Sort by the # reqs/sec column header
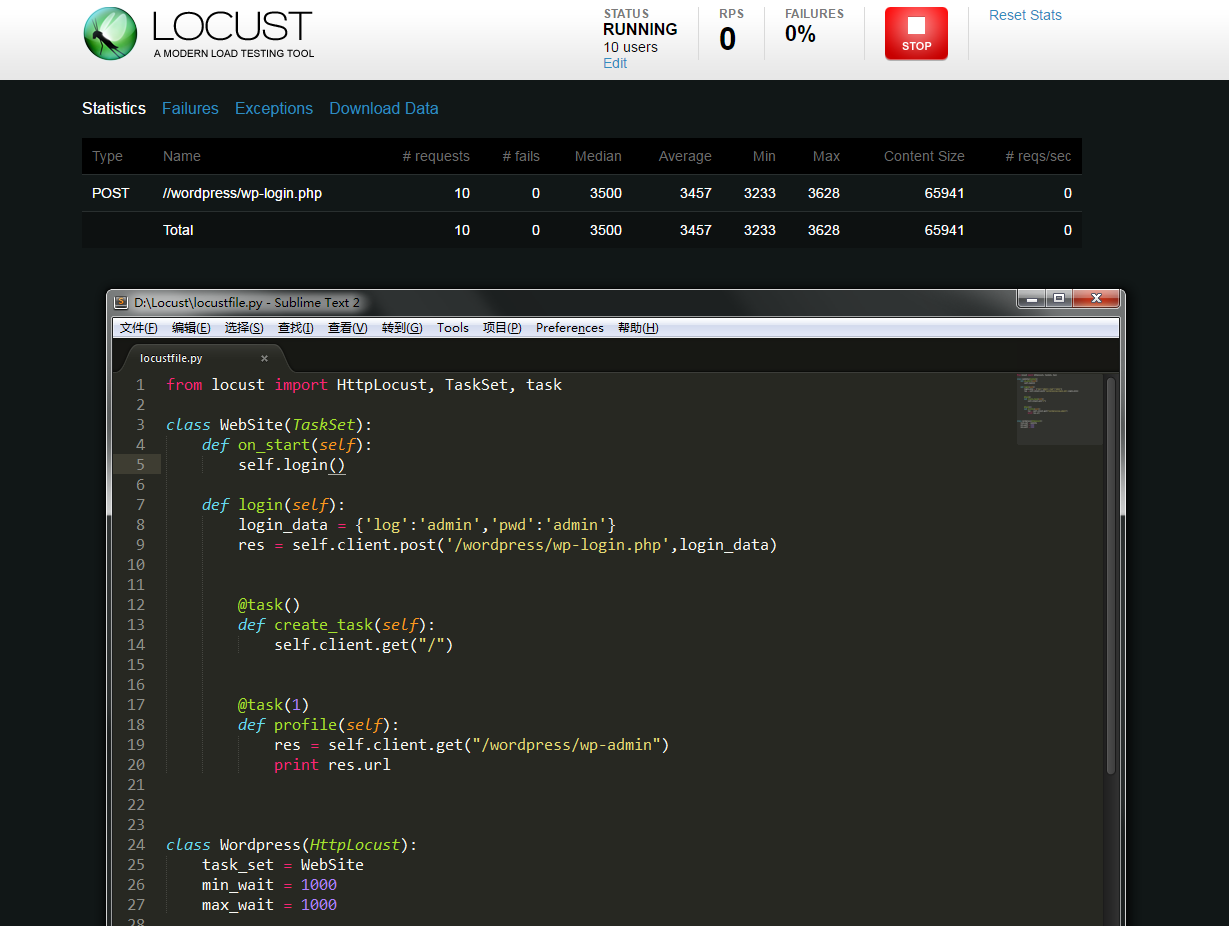 click(x=1038, y=156)
